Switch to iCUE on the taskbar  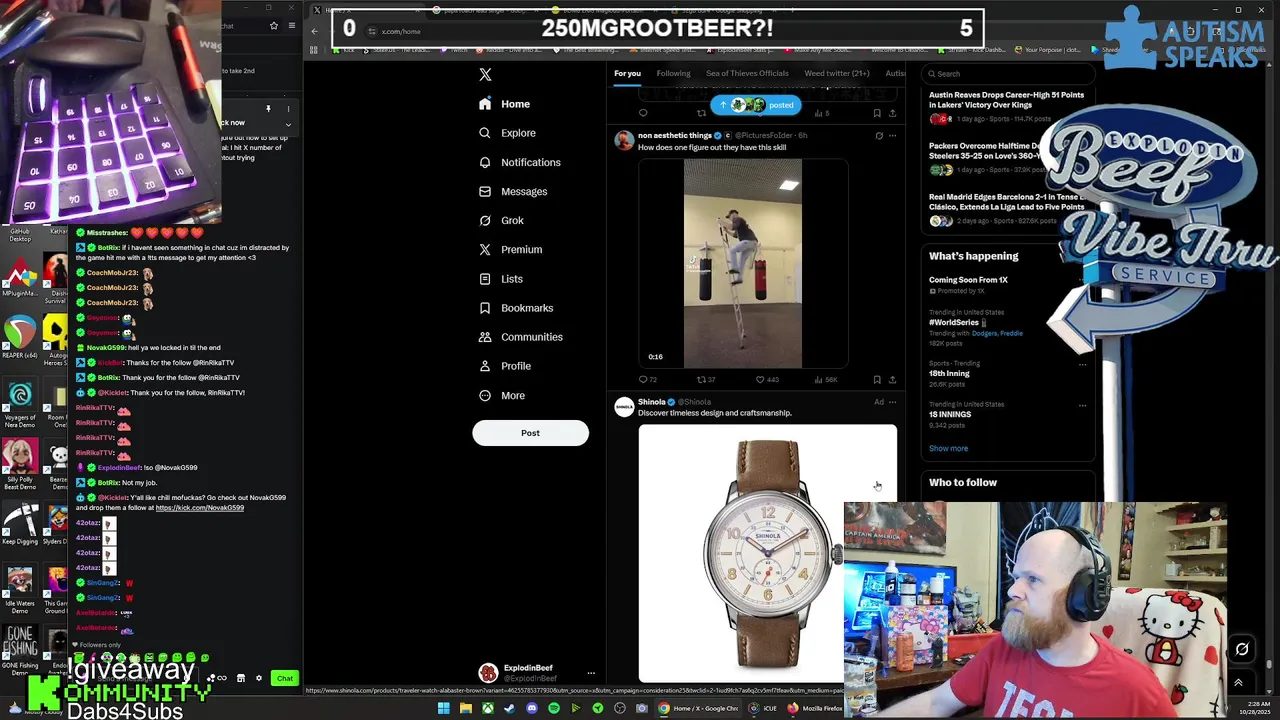pos(762,708)
